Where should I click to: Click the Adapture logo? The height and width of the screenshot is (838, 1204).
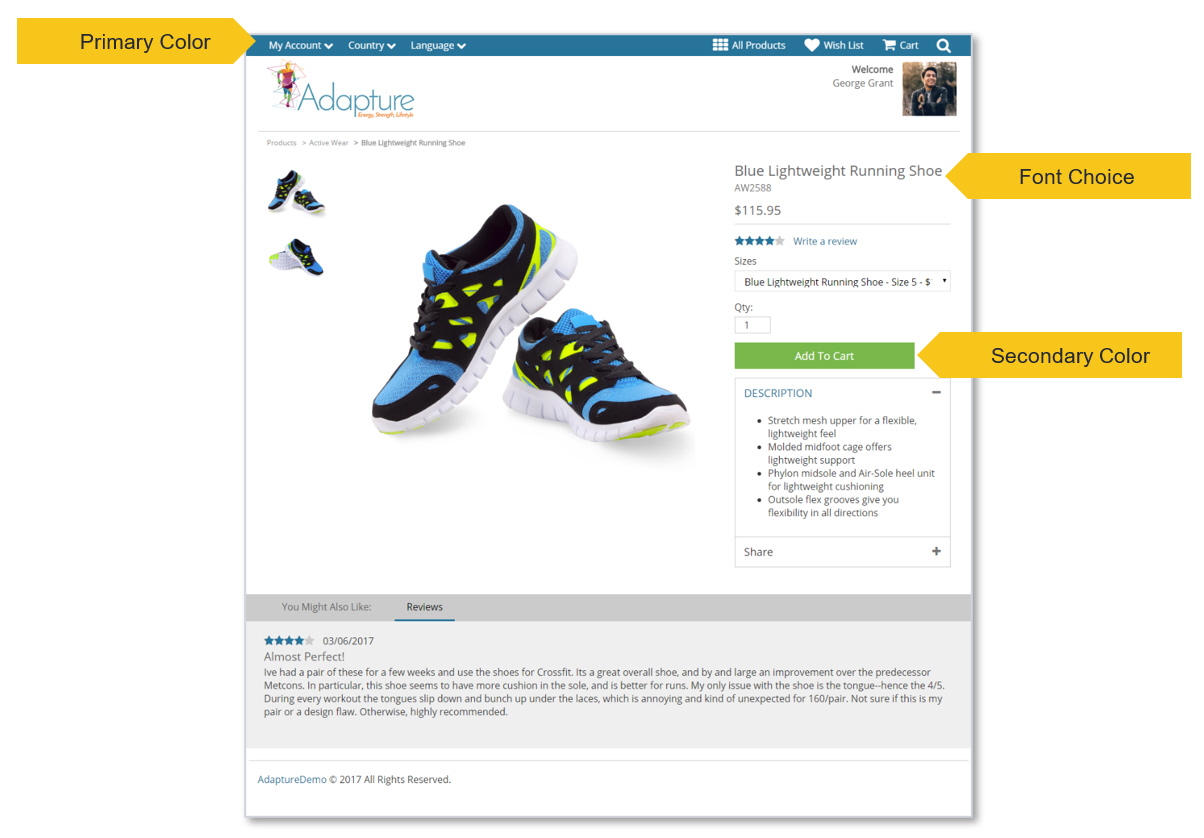[341, 91]
